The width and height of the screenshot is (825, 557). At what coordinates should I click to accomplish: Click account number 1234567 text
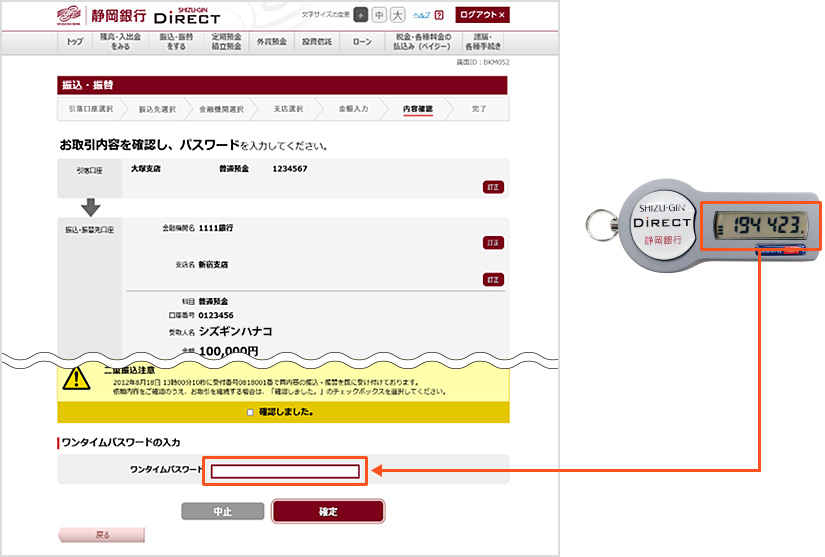[x=290, y=169]
